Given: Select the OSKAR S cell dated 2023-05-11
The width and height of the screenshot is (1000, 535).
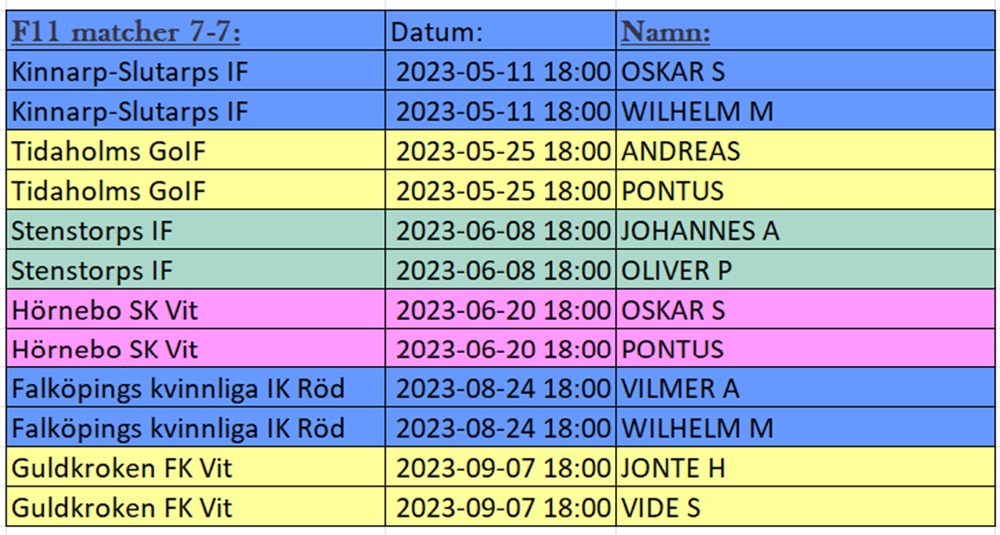Looking at the screenshot, I should point(805,71).
